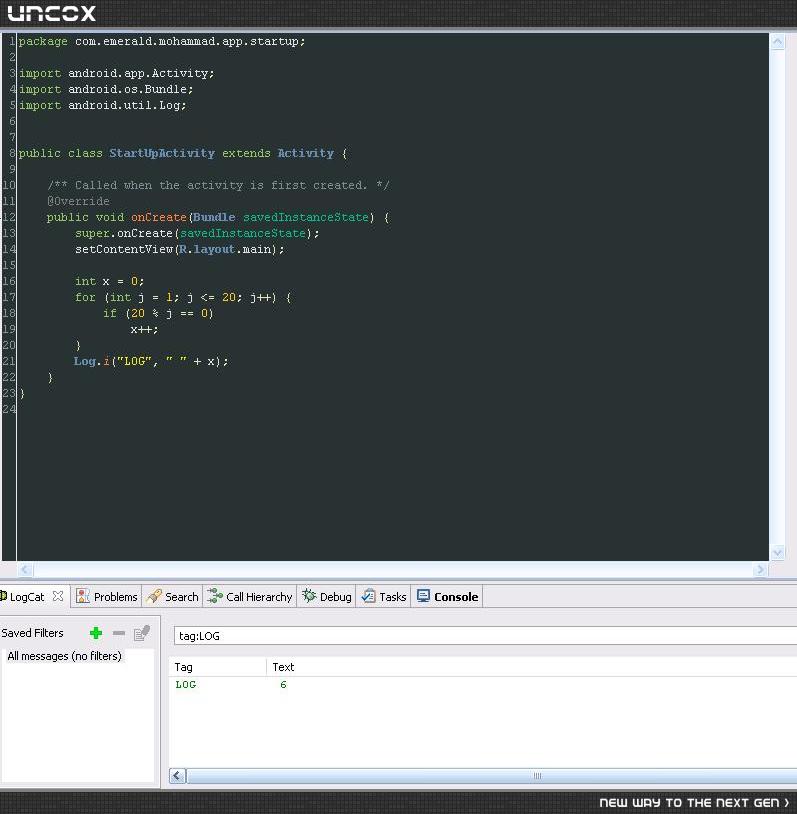Click the LogCat android icon
This screenshot has height=814, width=797.
[x=3, y=596]
